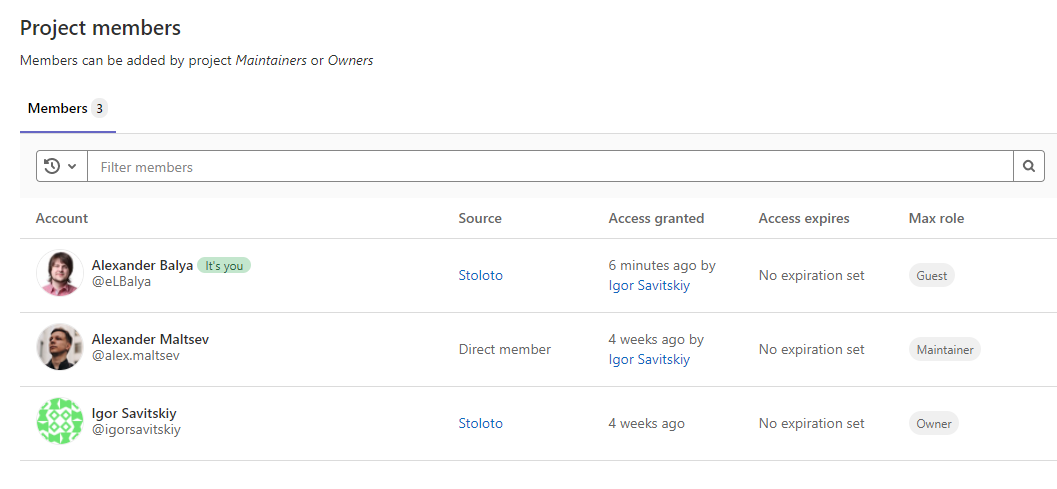This screenshot has height=489, width=1057.
Task: Click Igor Savitskiy's green identicon avatar
Action: click(59, 421)
